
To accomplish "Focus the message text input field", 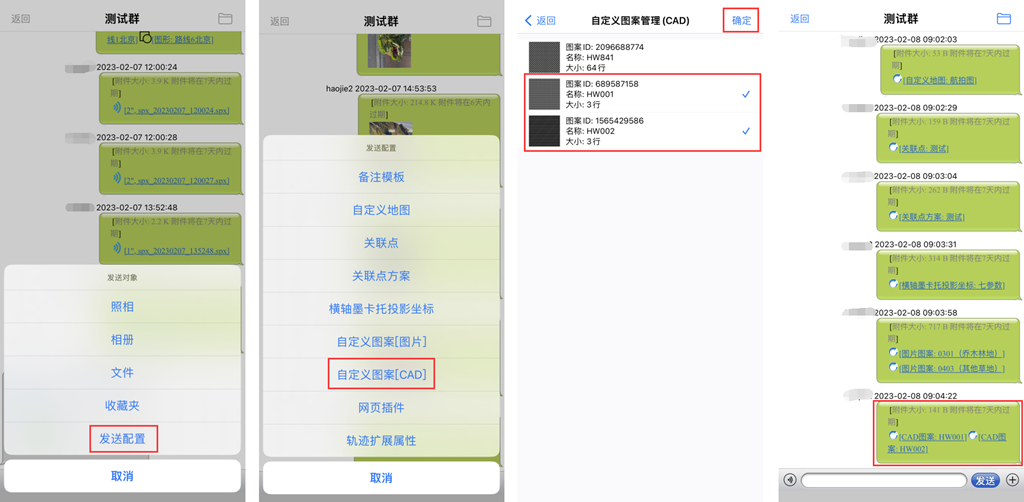I will (884, 480).
